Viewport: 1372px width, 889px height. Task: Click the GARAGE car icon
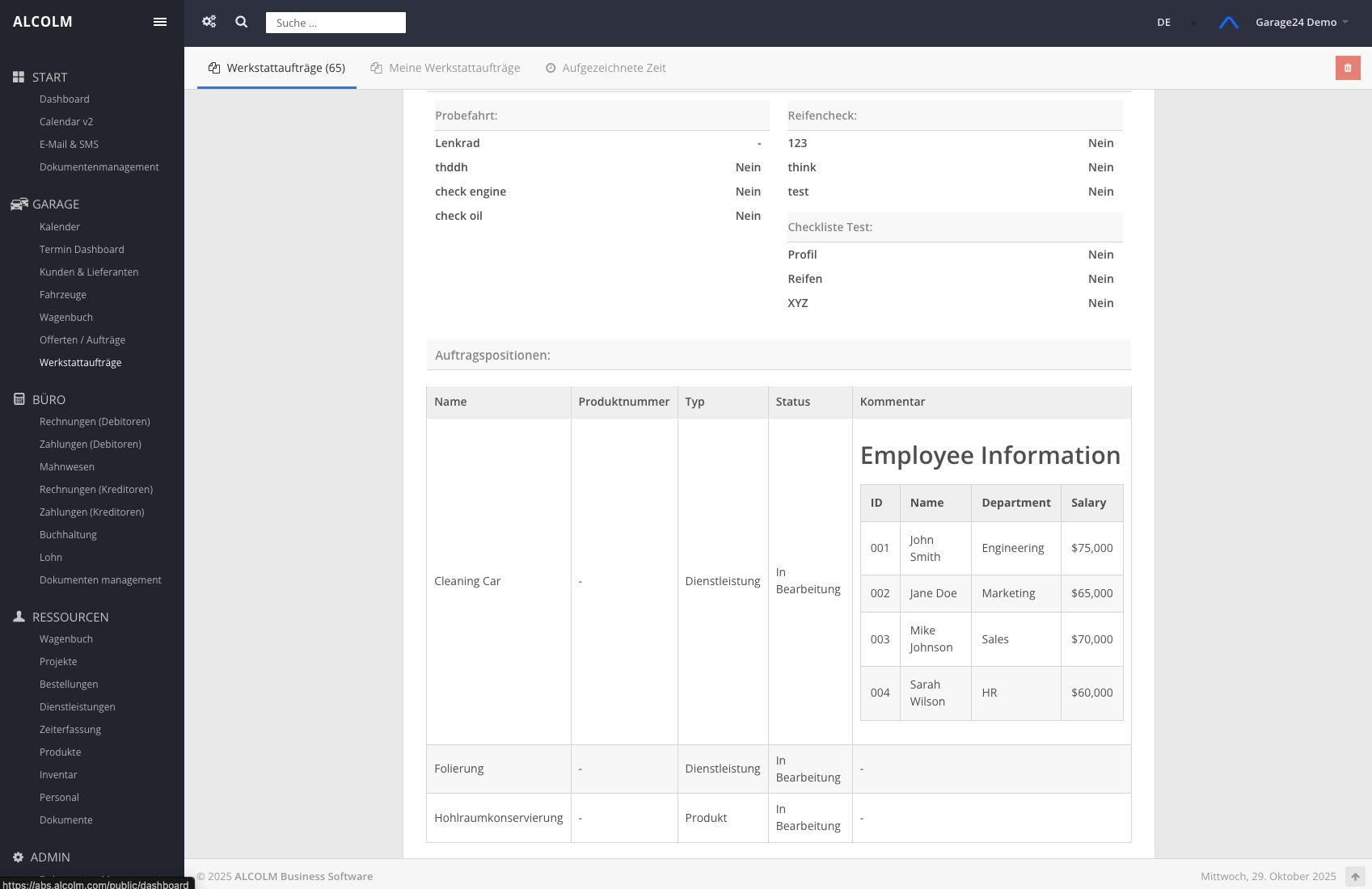coord(19,204)
